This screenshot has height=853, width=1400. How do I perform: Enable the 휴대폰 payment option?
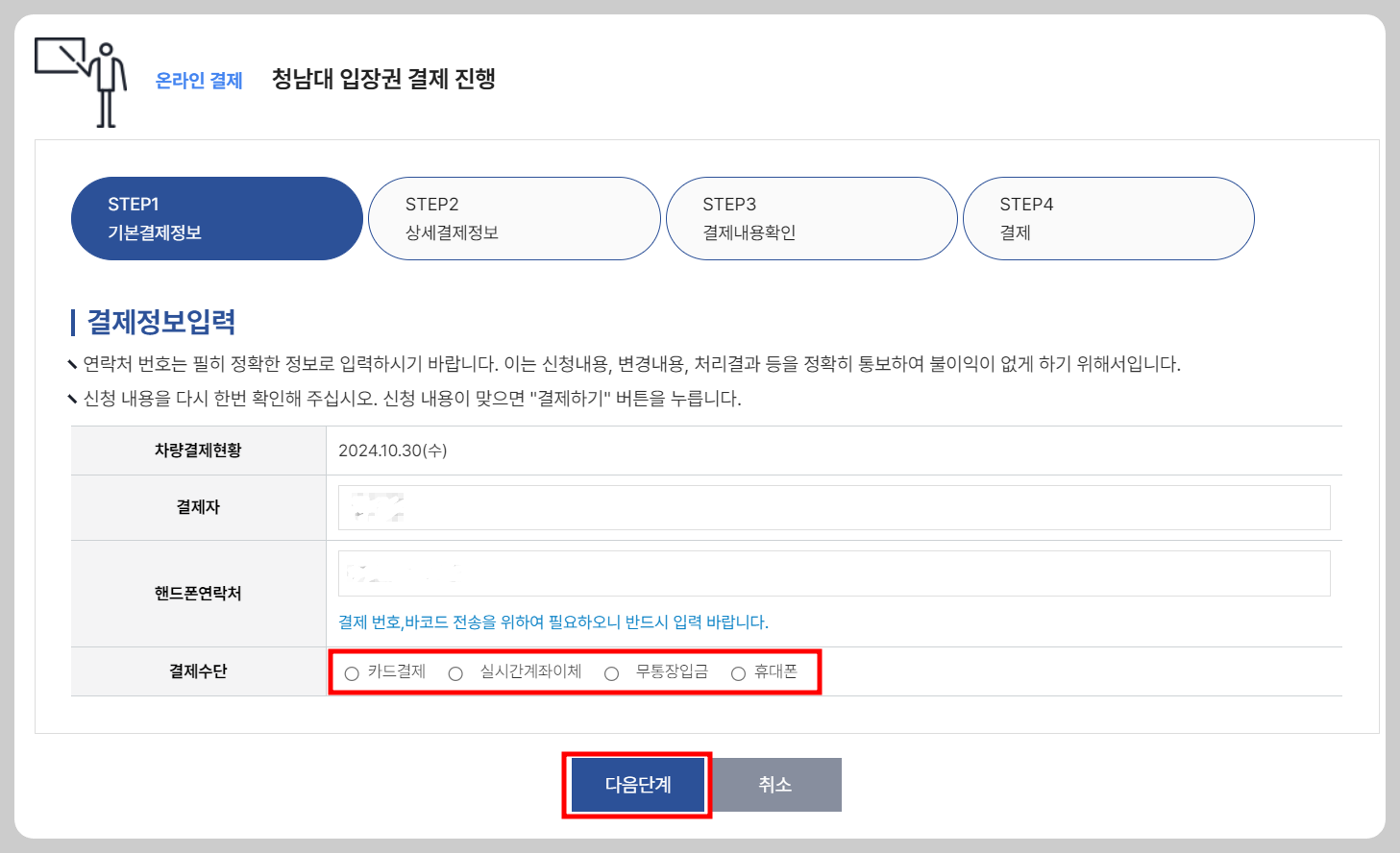click(x=738, y=673)
